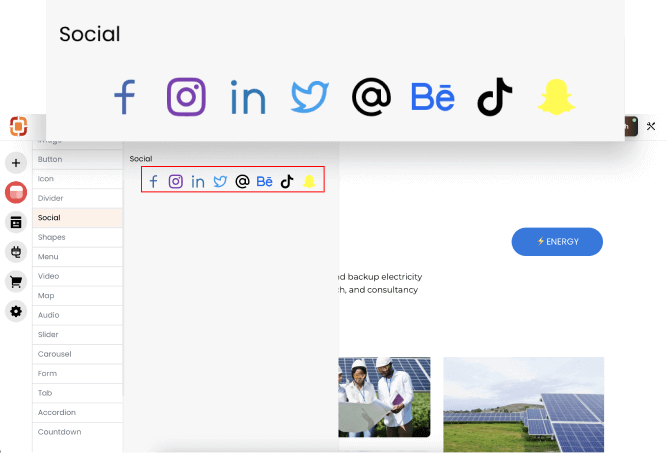Select Divider in the elements list
Viewport: 667px width, 453px height.
(x=77, y=199)
